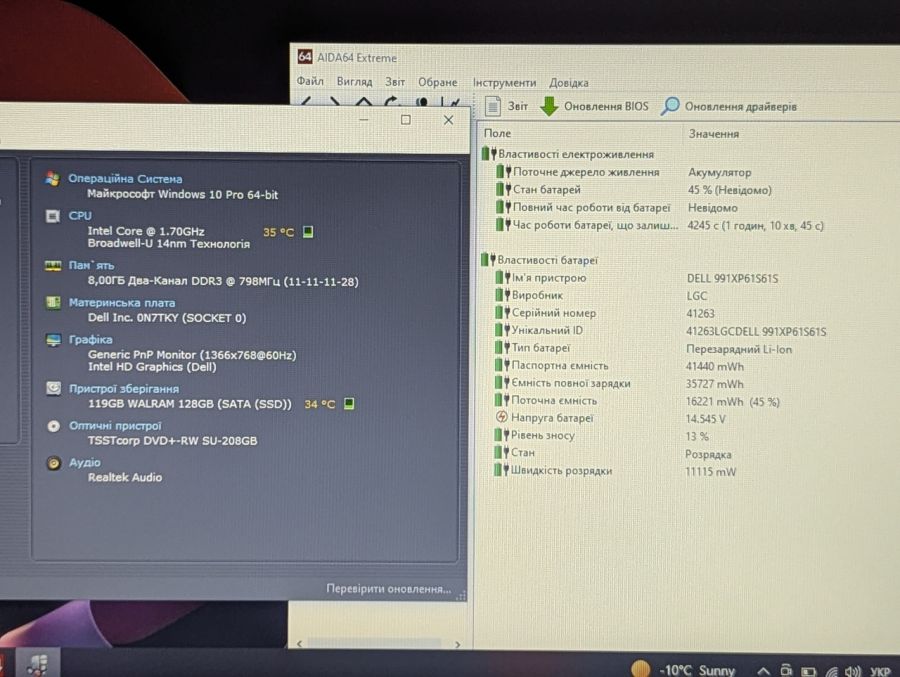900x677 pixels.
Task: Click the AIDA64 Extreme title bar icon
Action: point(305,57)
